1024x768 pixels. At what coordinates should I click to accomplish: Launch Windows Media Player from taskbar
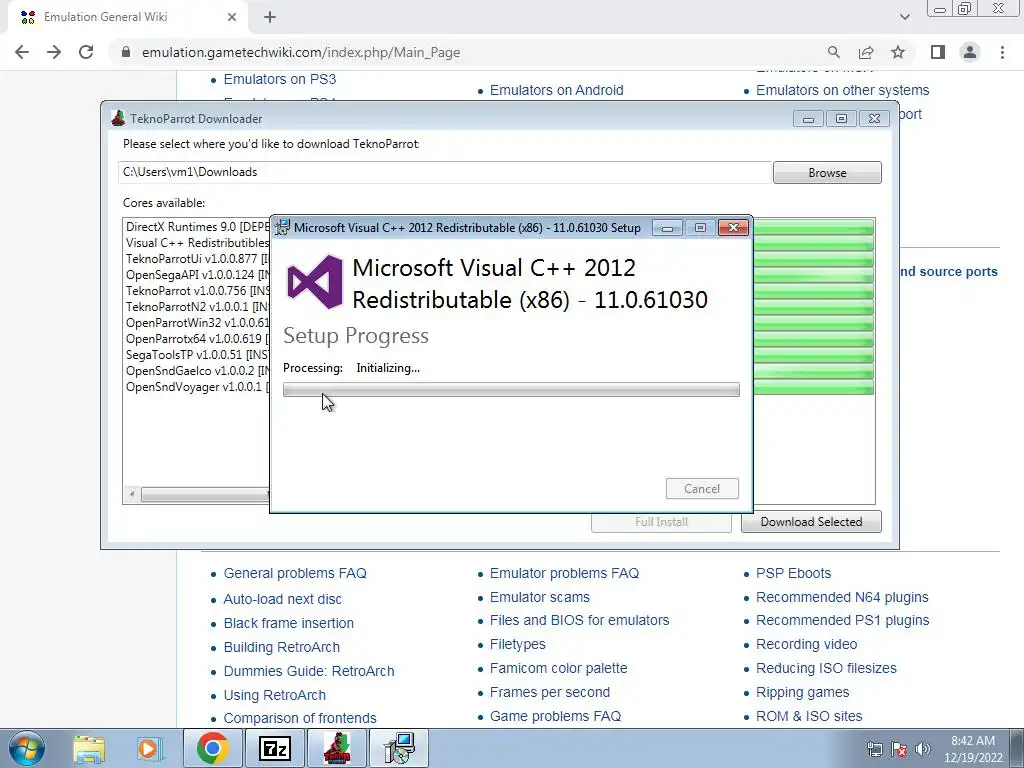(x=148, y=748)
